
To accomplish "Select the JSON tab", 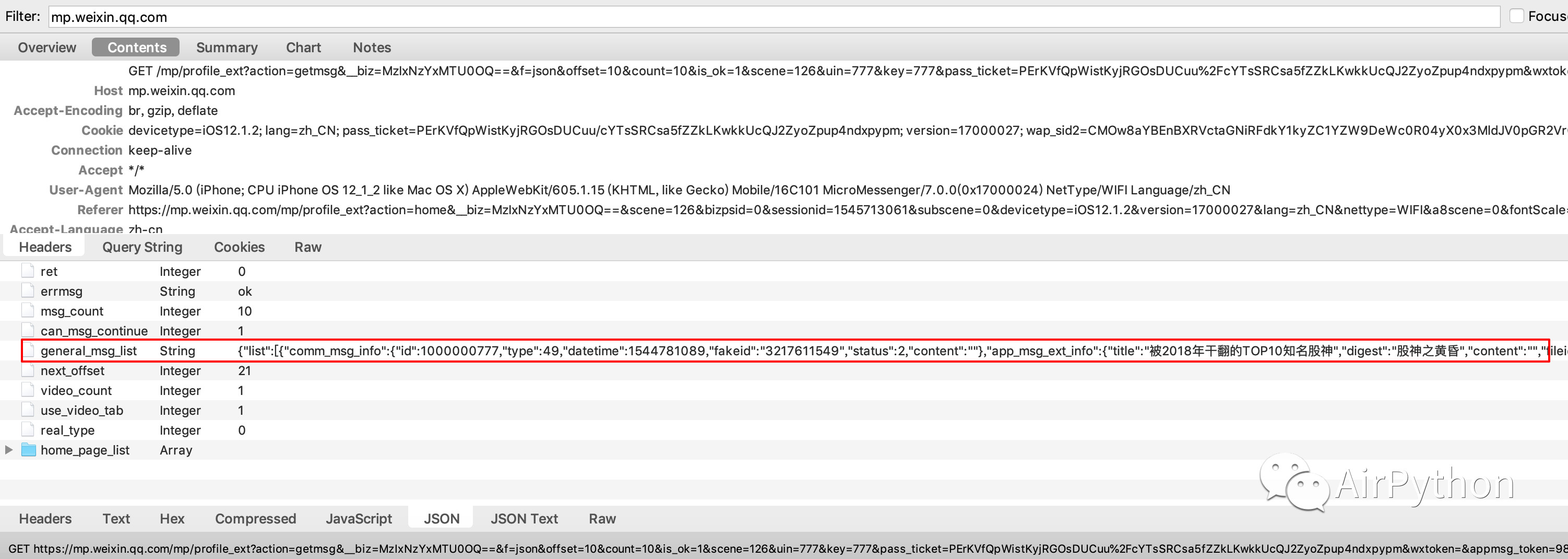I will pyautogui.click(x=441, y=519).
